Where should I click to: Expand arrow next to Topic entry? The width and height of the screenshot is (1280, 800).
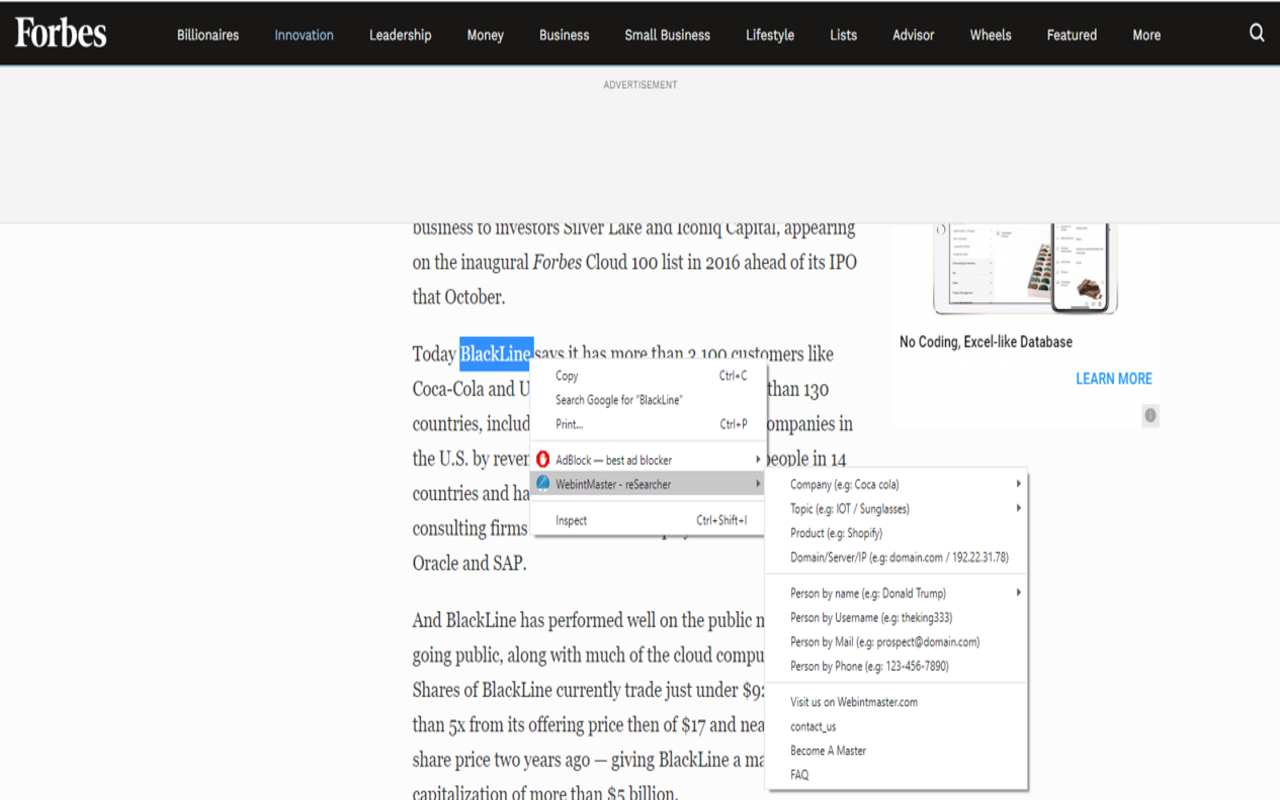coord(1019,508)
